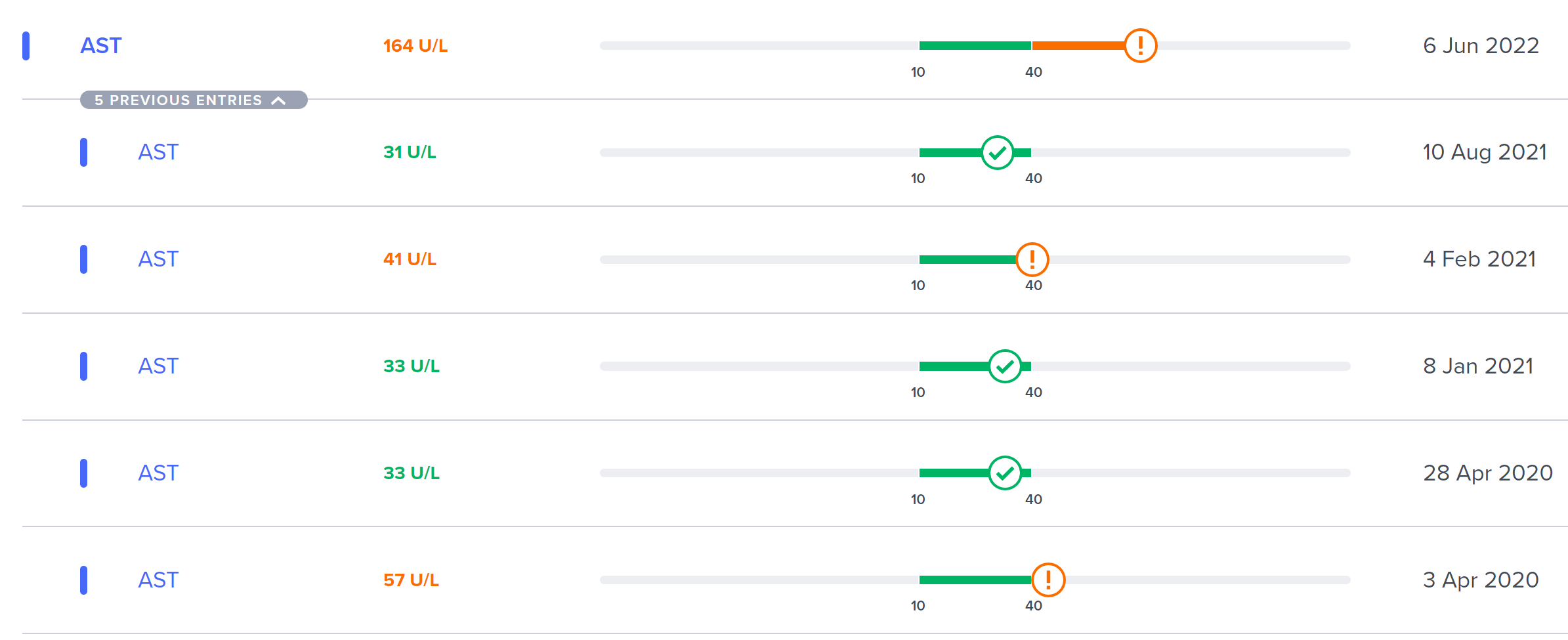Viewport: 1568px width, 640px height.
Task: Select the AST link for 28 Apr 2020
Action: point(158,473)
